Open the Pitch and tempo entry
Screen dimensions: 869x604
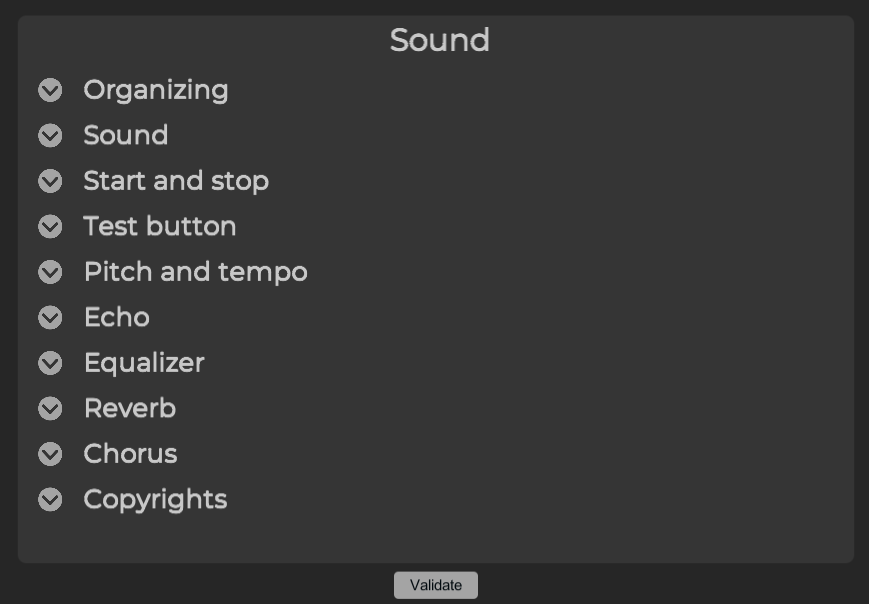tap(196, 273)
